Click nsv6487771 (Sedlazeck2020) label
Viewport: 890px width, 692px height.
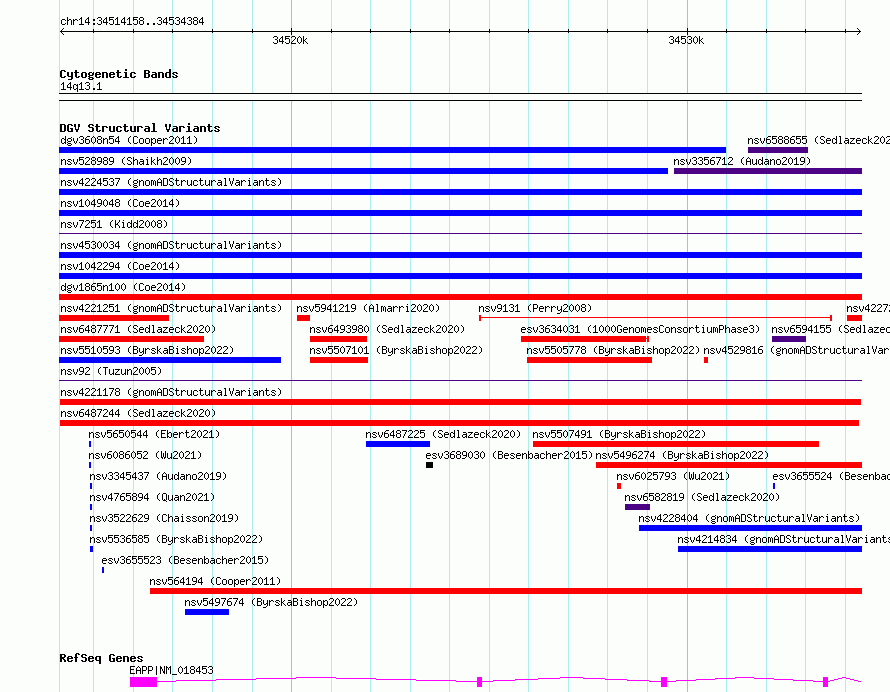click(138, 329)
